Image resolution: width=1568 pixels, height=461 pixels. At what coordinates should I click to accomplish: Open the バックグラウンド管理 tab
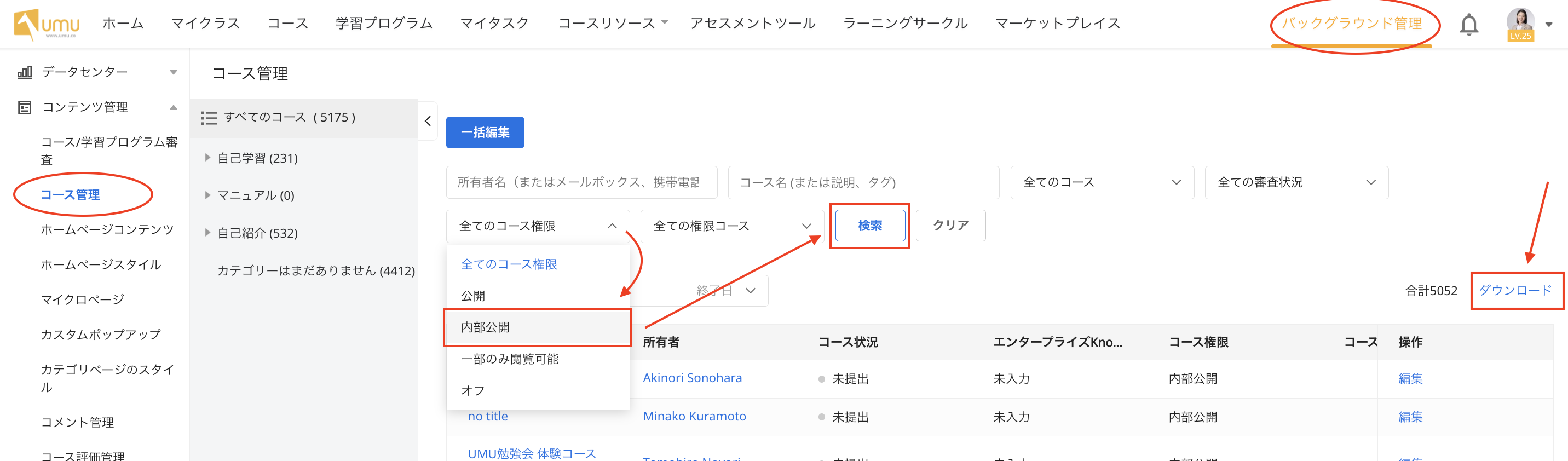pyautogui.click(x=1351, y=24)
